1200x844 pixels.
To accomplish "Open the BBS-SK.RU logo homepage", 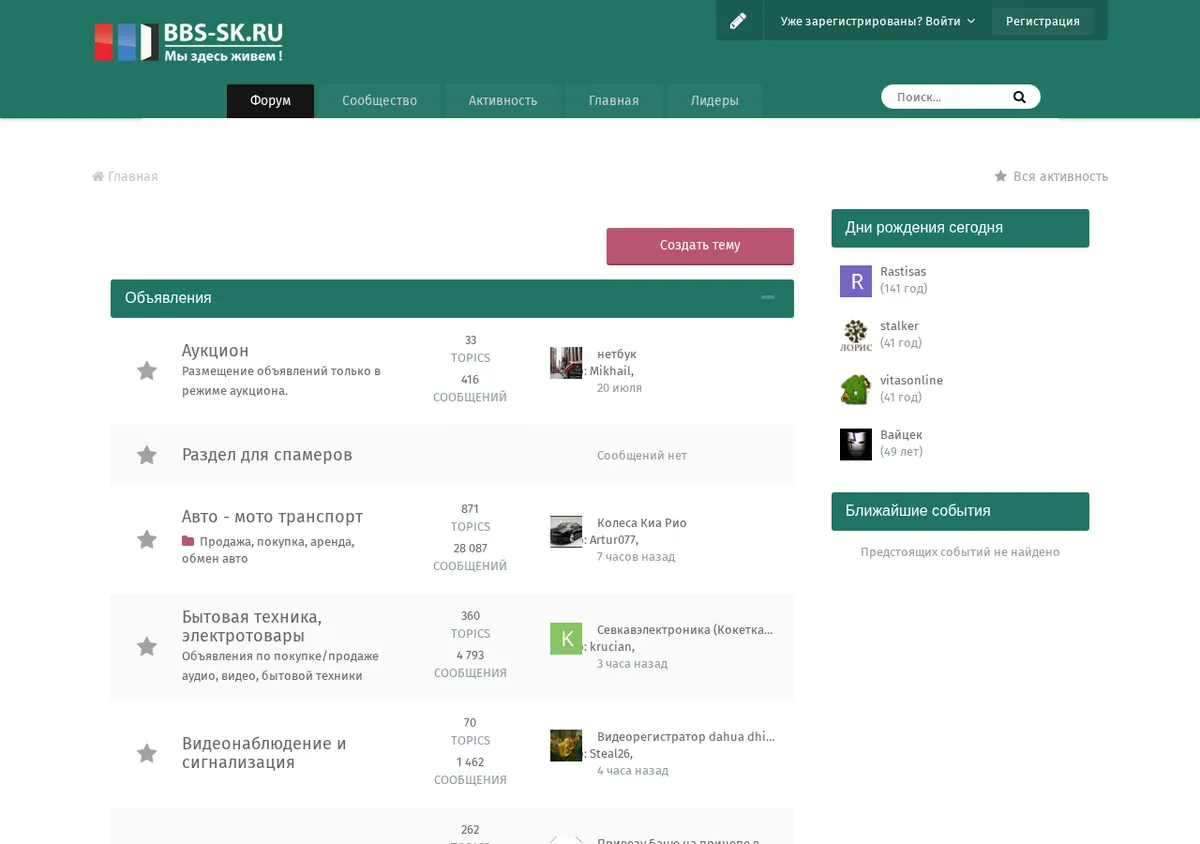I will pyautogui.click(x=188, y=42).
